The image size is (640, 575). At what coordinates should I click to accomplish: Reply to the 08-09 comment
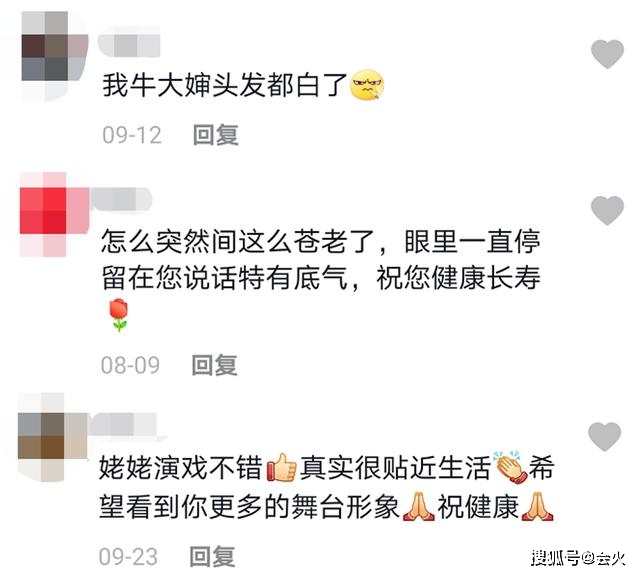click(x=214, y=364)
